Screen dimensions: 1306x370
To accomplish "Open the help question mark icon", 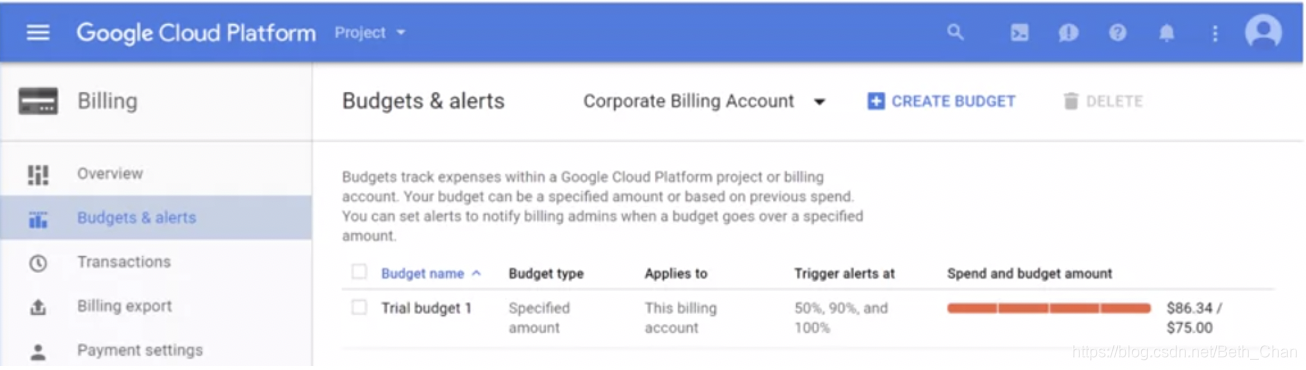I will point(1117,33).
